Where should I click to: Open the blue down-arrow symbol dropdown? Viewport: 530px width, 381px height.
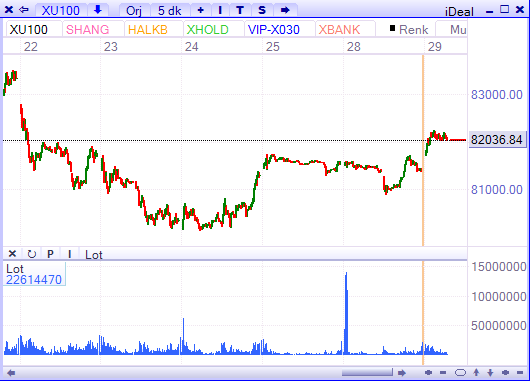pos(98,10)
